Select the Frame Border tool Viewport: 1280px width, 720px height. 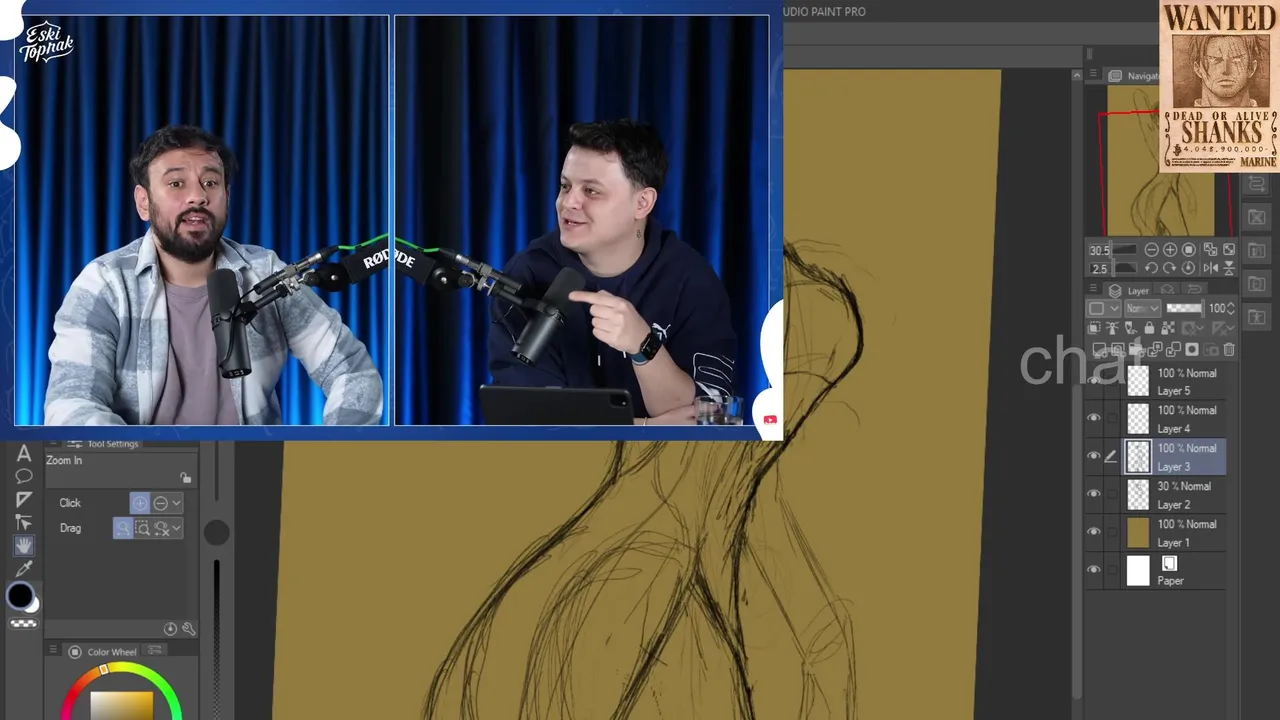click(24, 500)
